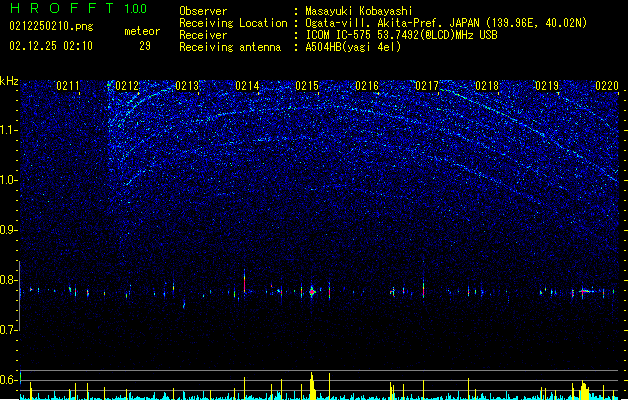Click the 0214 time marker
This screenshot has height=400, width=629.
coord(247,85)
